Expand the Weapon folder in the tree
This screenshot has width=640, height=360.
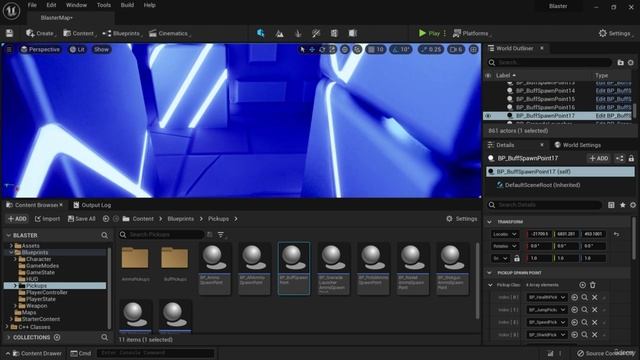pyautogui.click(x=16, y=306)
